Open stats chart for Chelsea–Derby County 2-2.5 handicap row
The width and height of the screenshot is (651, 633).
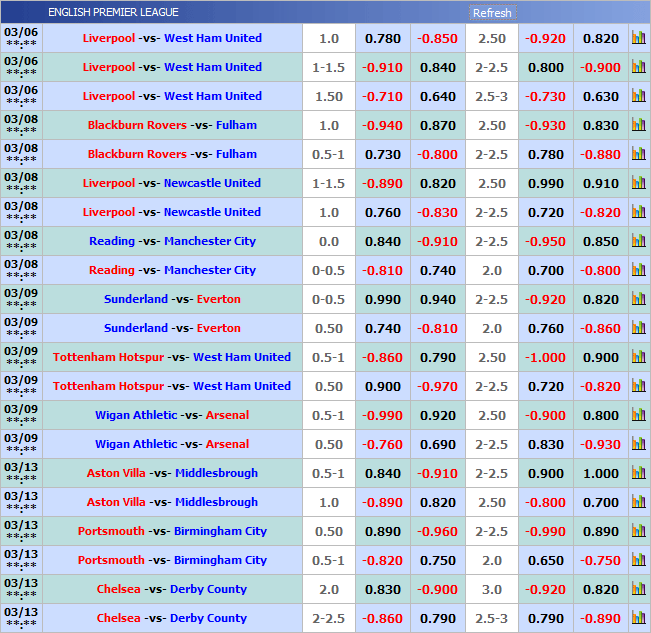639,618
